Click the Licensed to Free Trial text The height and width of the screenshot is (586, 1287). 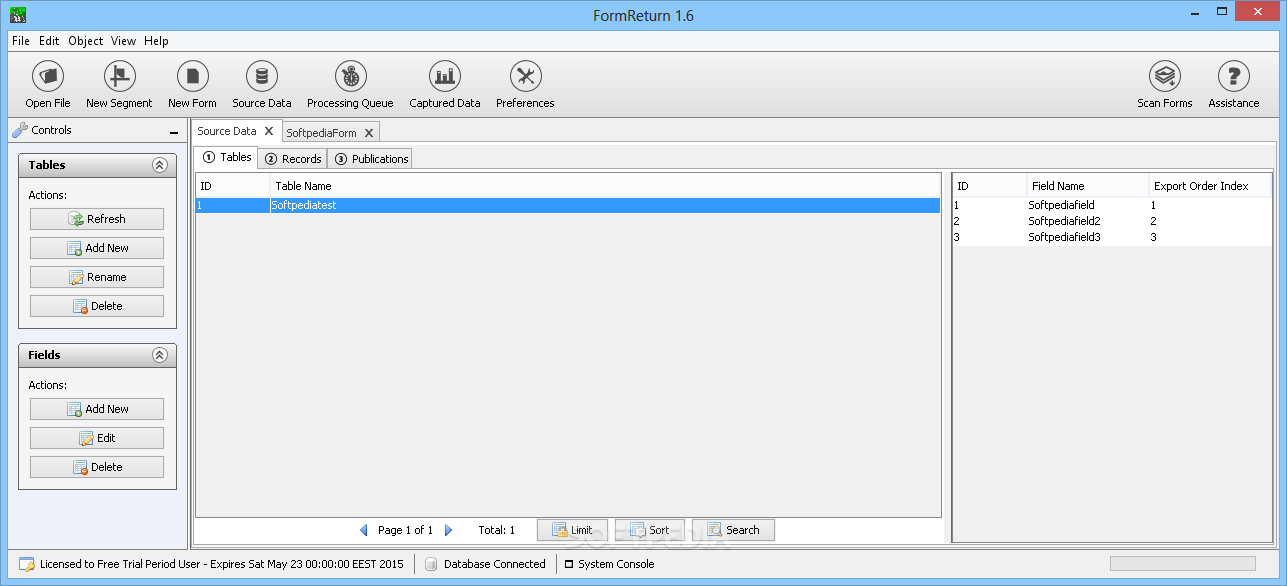(x=222, y=564)
